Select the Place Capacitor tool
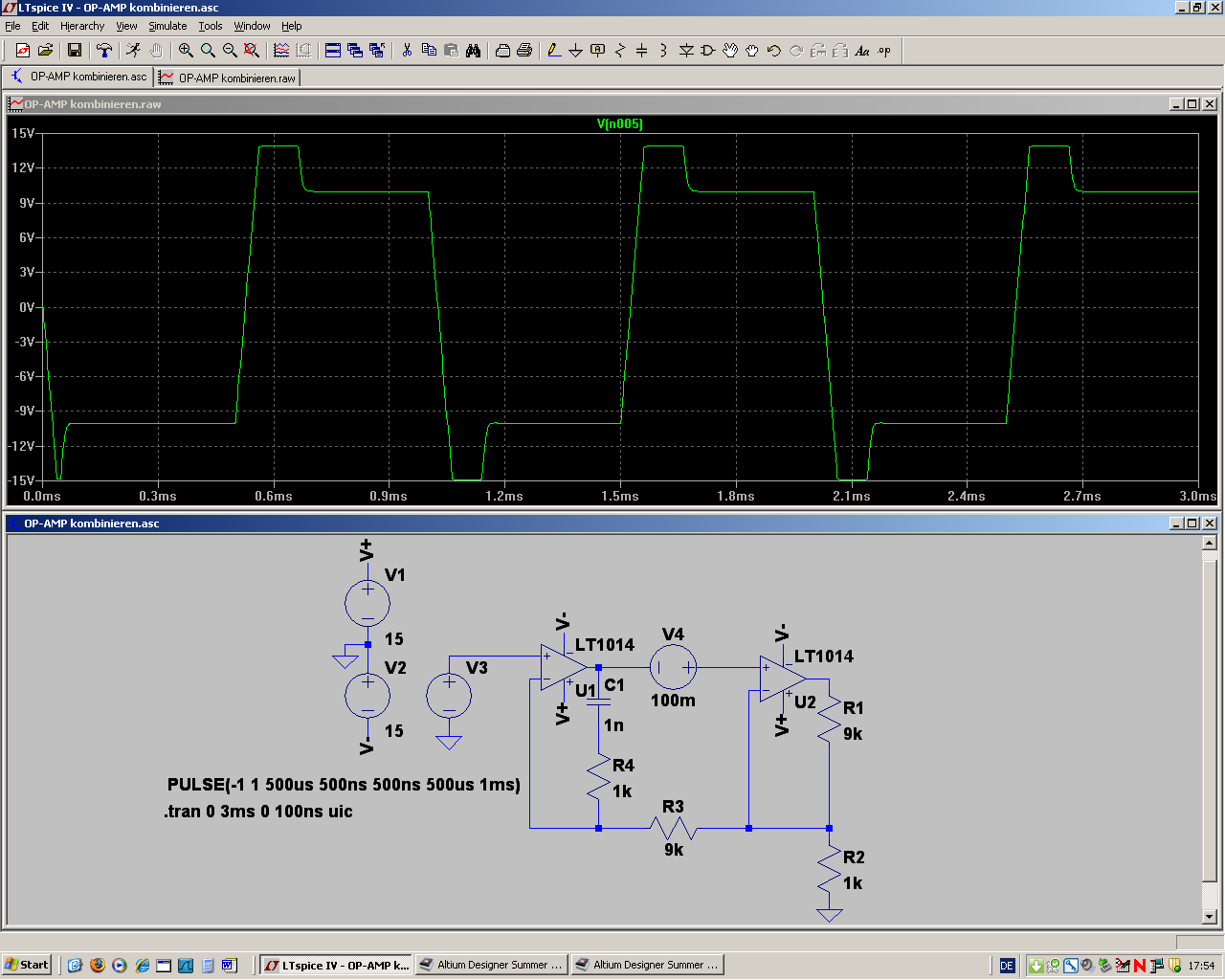Image resolution: width=1225 pixels, height=980 pixels. [x=642, y=51]
